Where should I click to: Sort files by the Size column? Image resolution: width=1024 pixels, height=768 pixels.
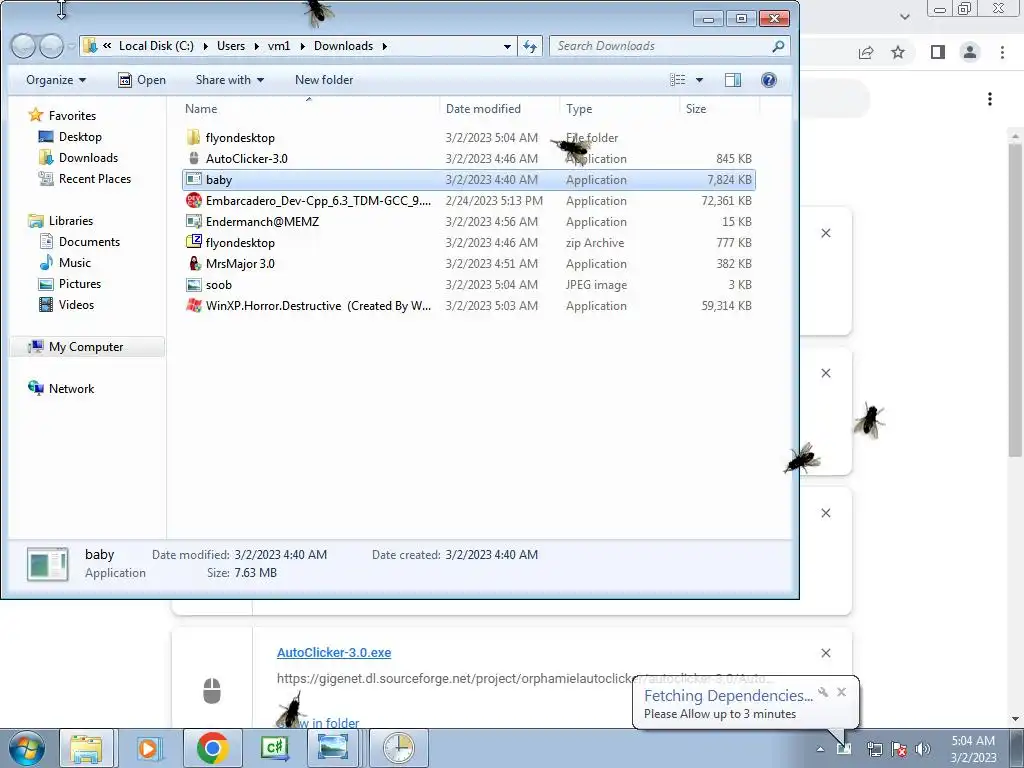tap(696, 108)
